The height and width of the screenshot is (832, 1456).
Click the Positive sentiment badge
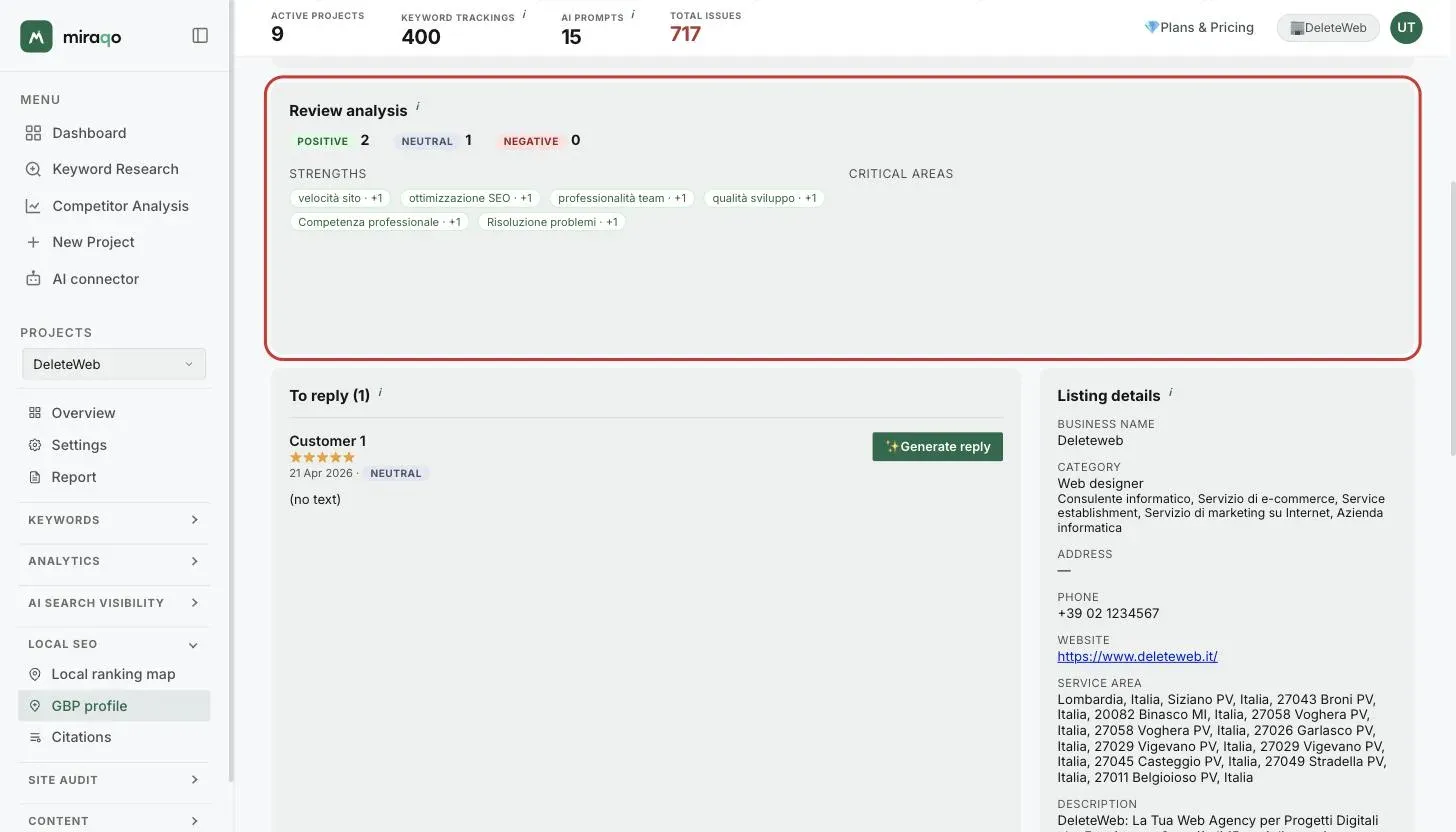322,141
